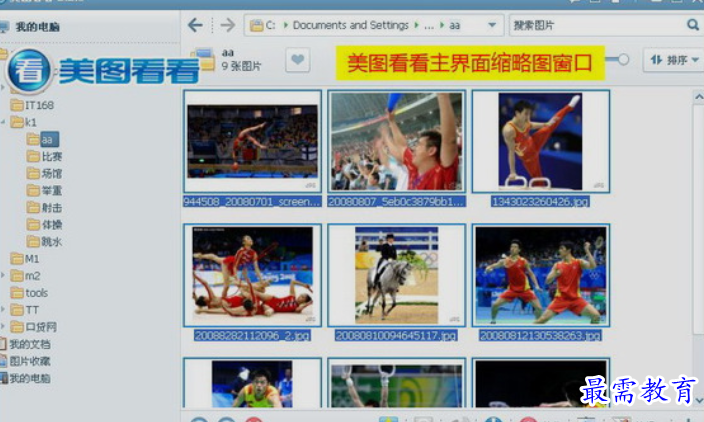Open 我的文档 in the sidebar
The width and height of the screenshot is (704, 422).
[25, 344]
